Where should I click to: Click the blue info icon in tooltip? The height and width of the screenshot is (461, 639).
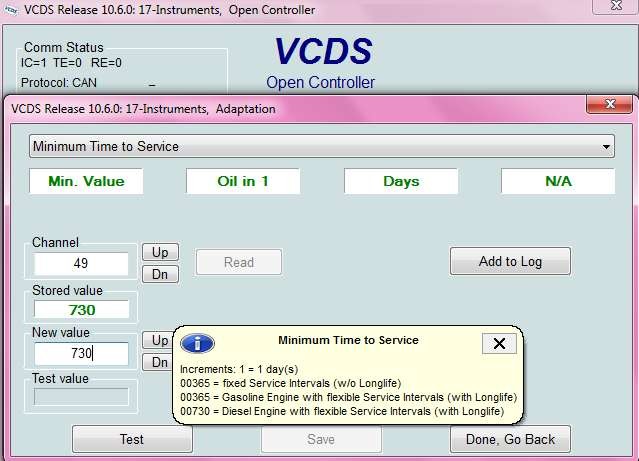tap(197, 343)
